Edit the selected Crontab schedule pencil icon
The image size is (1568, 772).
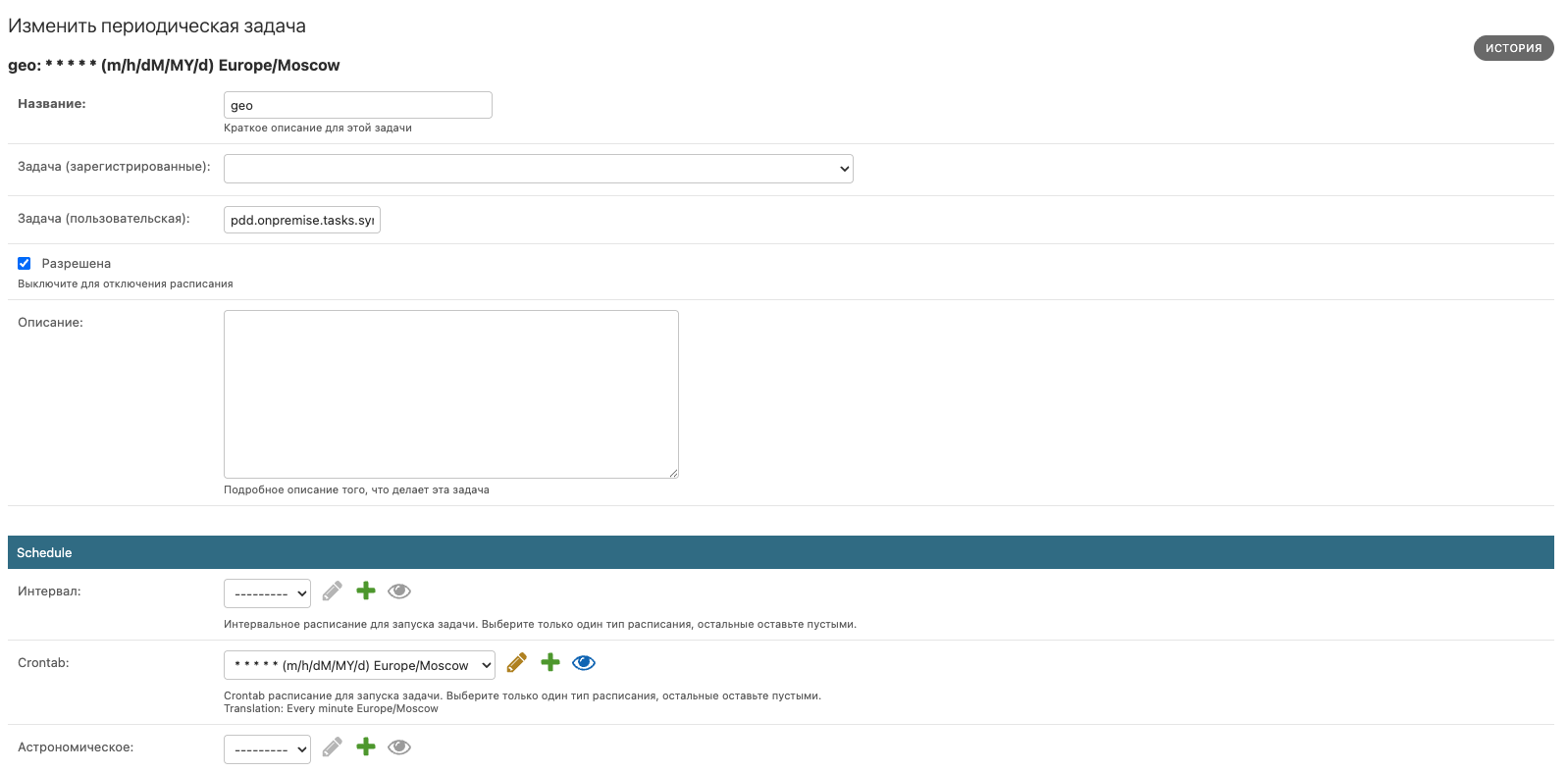pyautogui.click(x=517, y=662)
